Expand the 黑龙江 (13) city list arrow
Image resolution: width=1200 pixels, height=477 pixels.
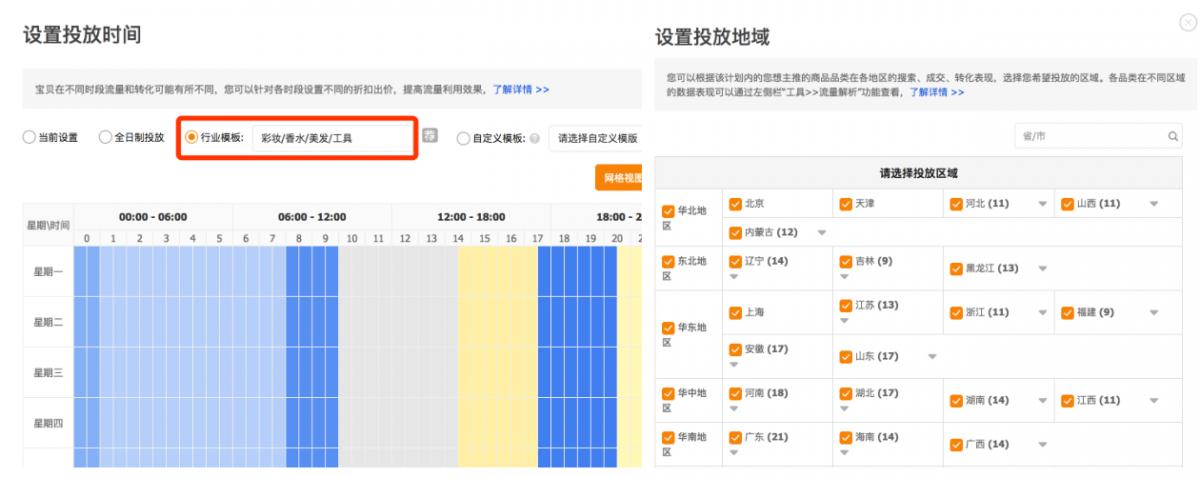pos(1042,269)
